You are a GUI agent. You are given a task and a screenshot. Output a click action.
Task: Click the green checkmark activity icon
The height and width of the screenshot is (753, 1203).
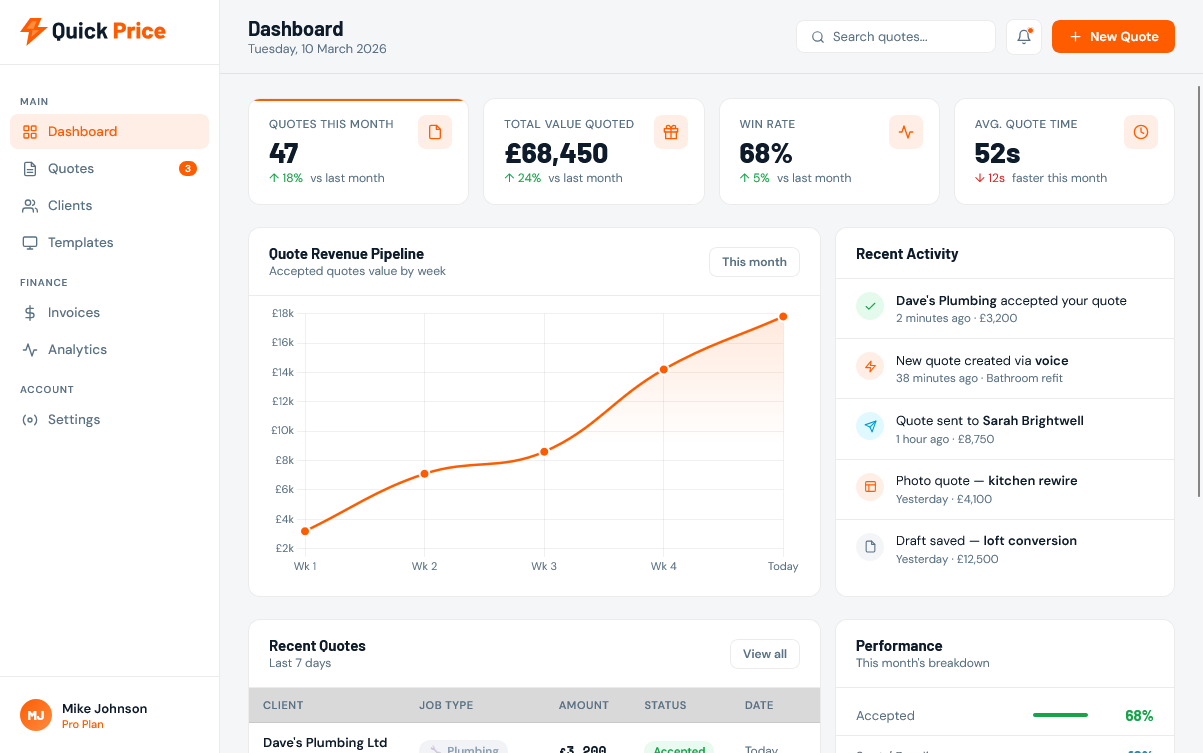point(870,307)
